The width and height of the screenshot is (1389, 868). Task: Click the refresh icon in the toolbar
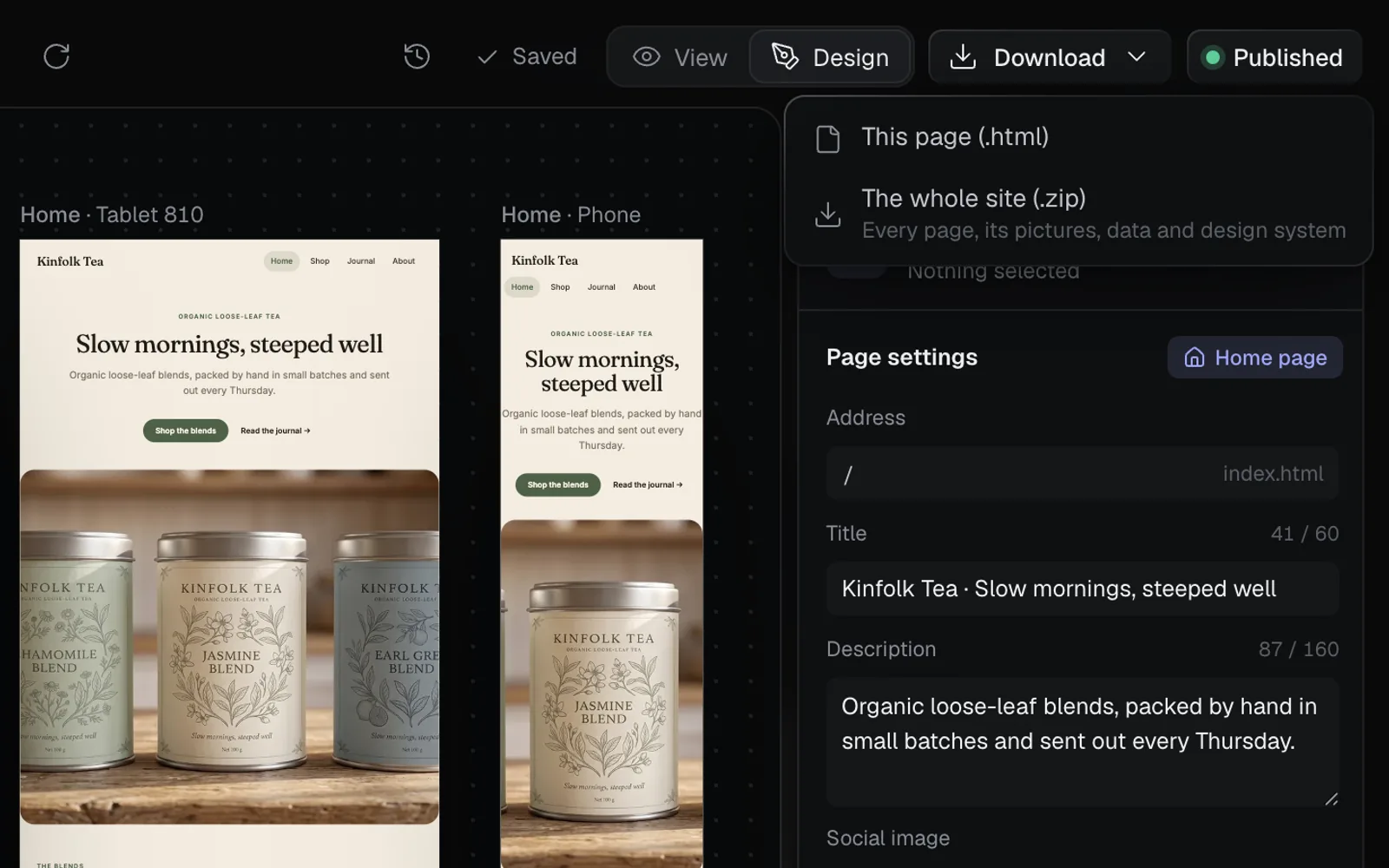pos(56,56)
